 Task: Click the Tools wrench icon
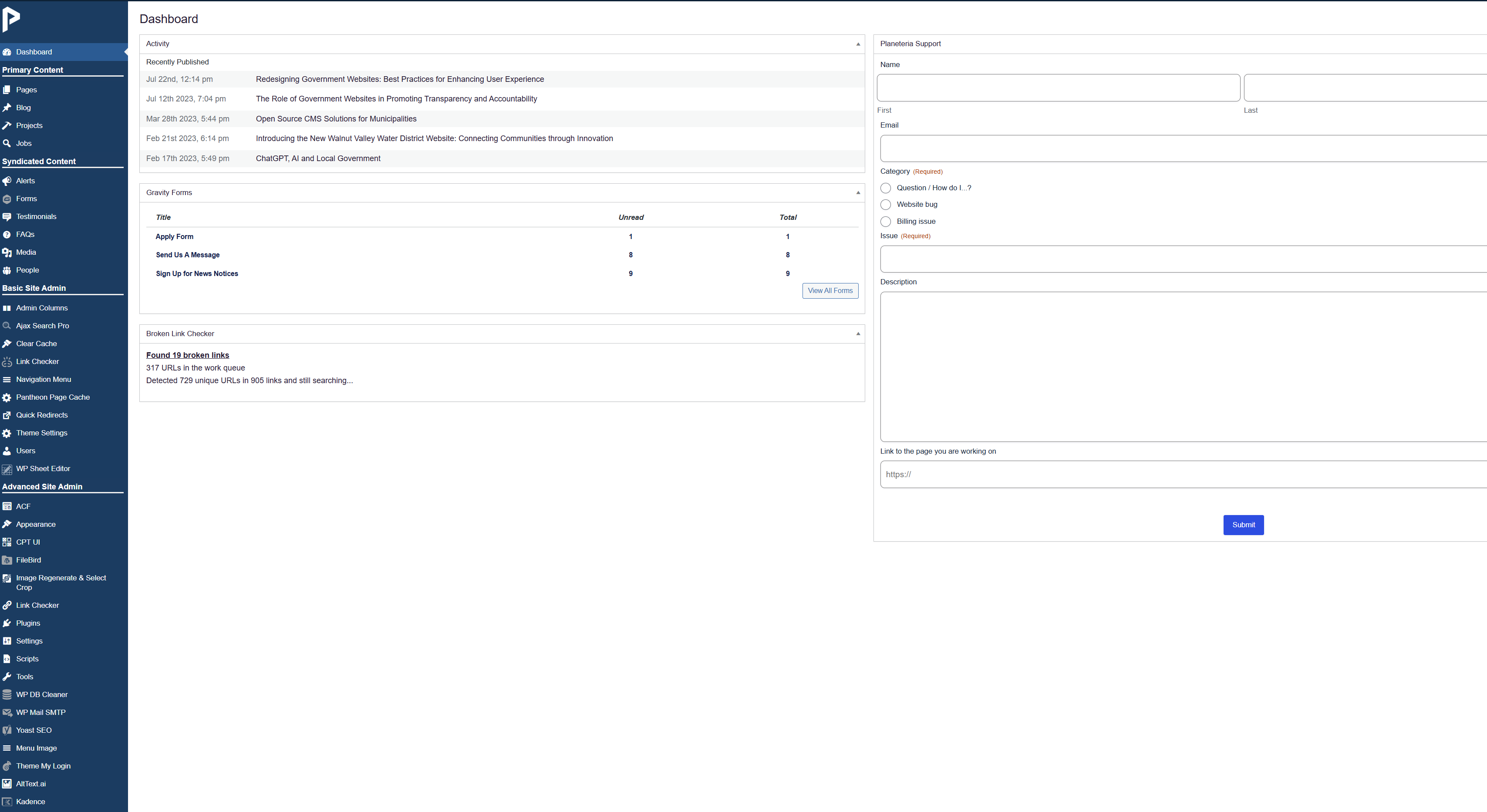[7, 677]
